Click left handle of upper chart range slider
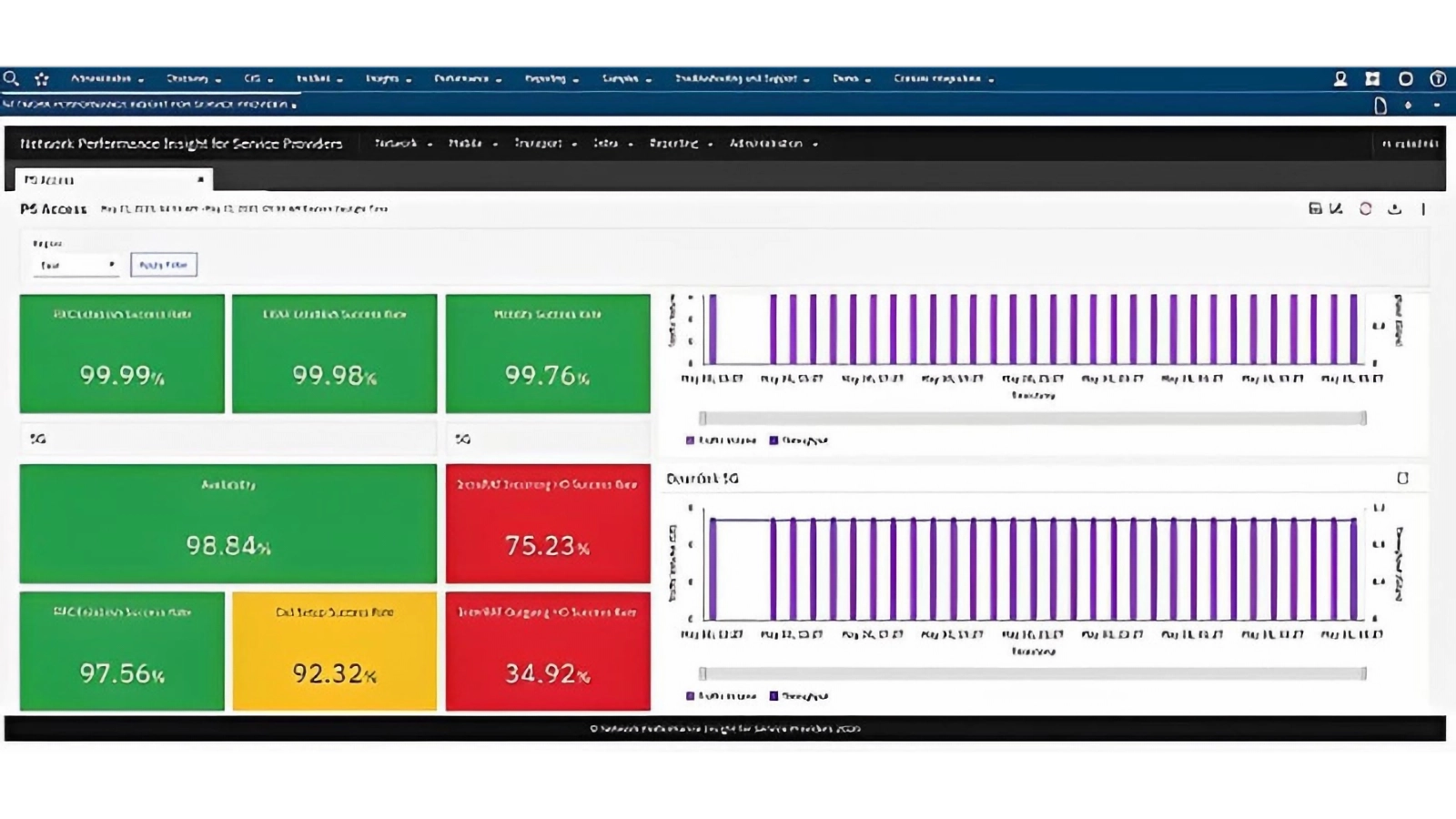The height and width of the screenshot is (819, 1456). (x=703, y=419)
